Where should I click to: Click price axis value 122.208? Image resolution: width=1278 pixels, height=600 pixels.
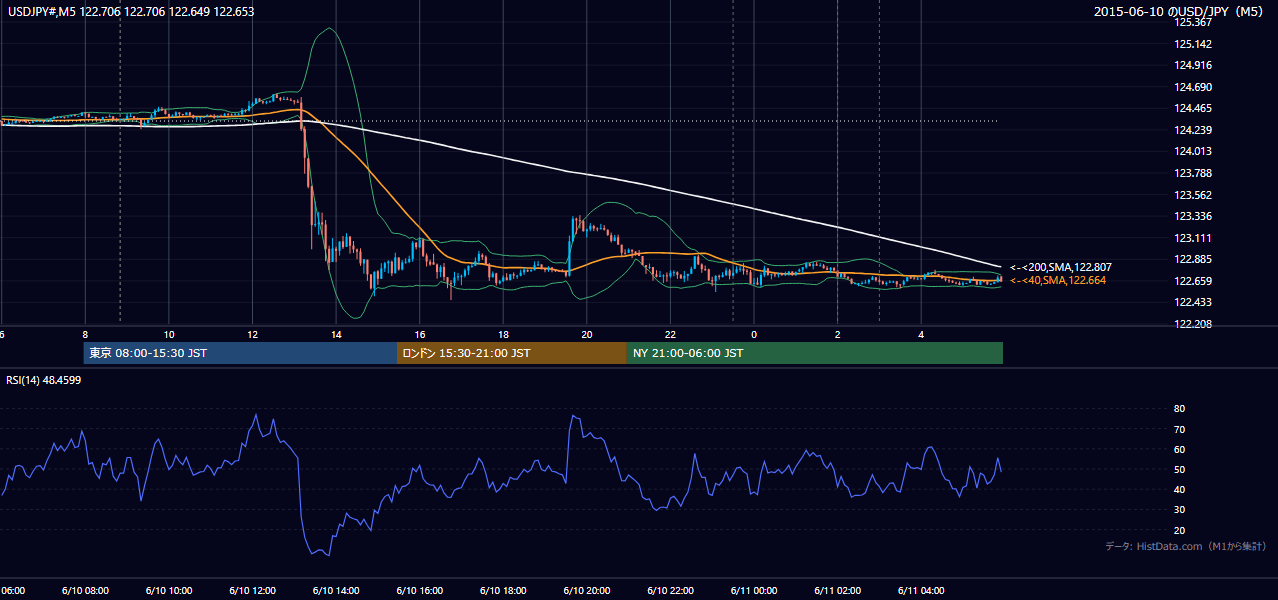coord(1193,324)
